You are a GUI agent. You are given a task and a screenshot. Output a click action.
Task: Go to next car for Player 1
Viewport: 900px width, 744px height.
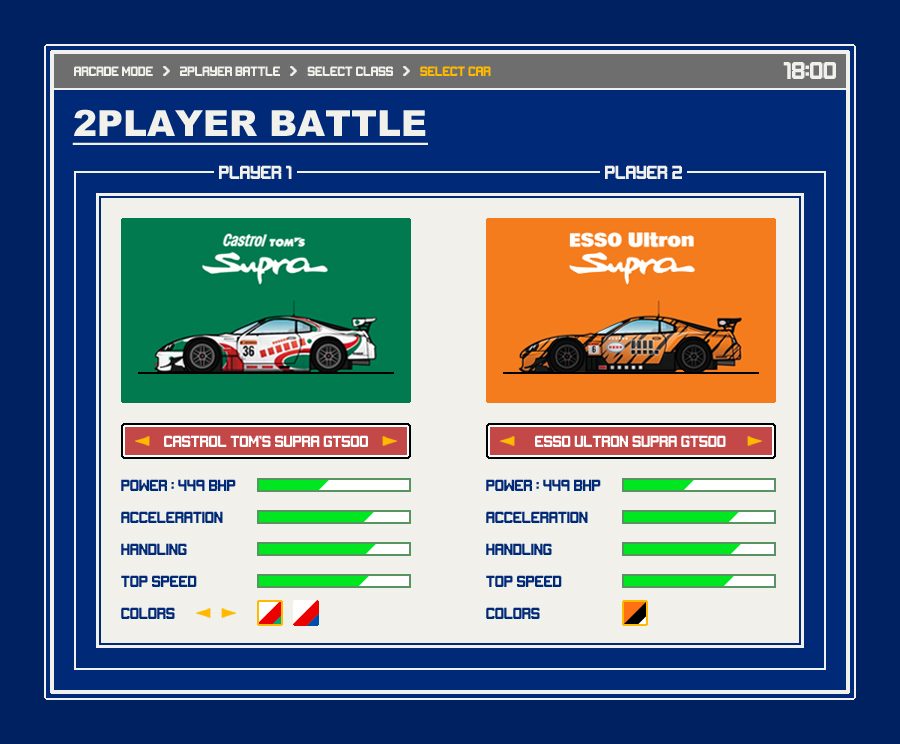[x=390, y=441]
